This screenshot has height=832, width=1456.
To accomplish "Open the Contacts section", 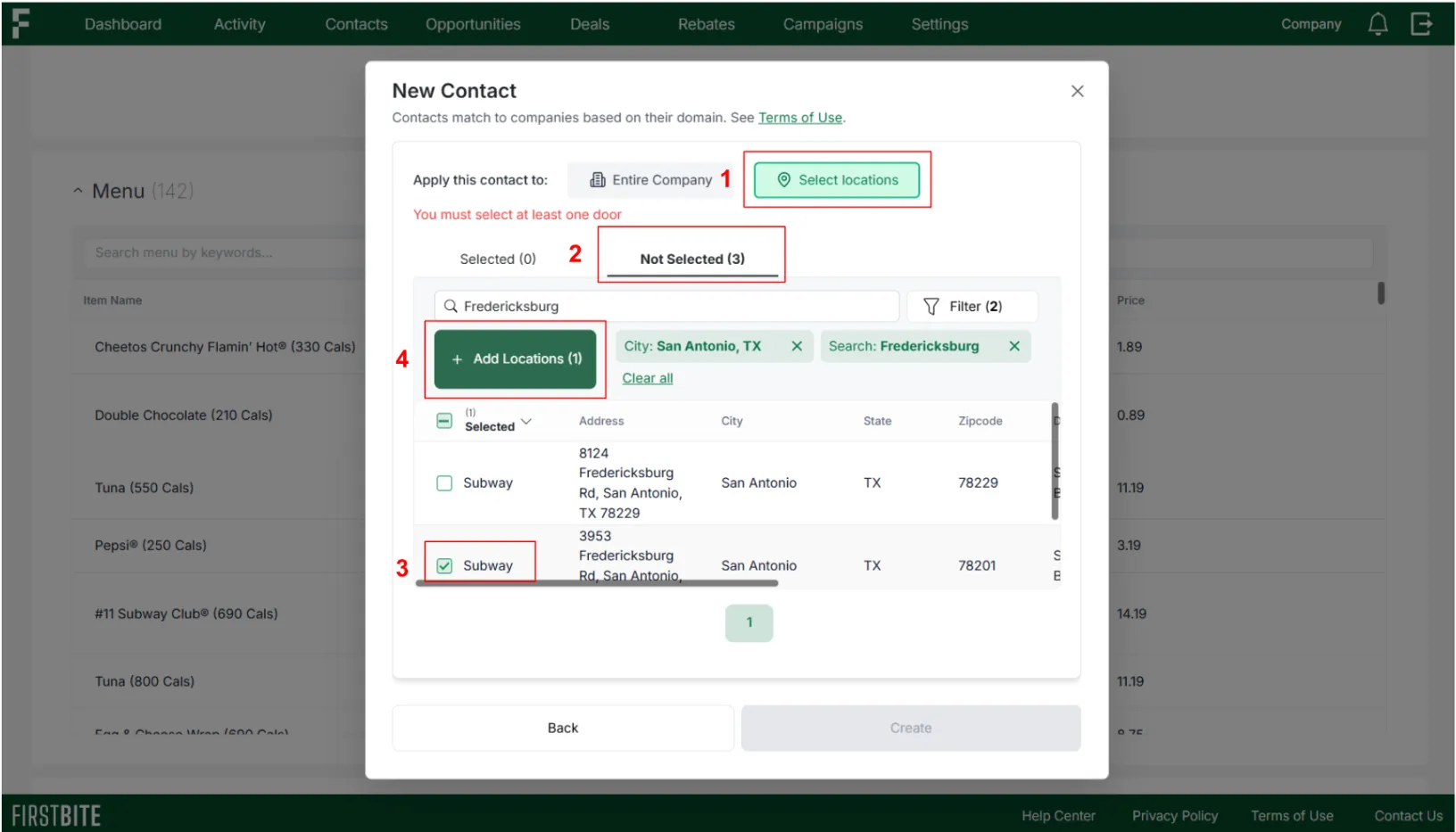I will pos(356,24).
